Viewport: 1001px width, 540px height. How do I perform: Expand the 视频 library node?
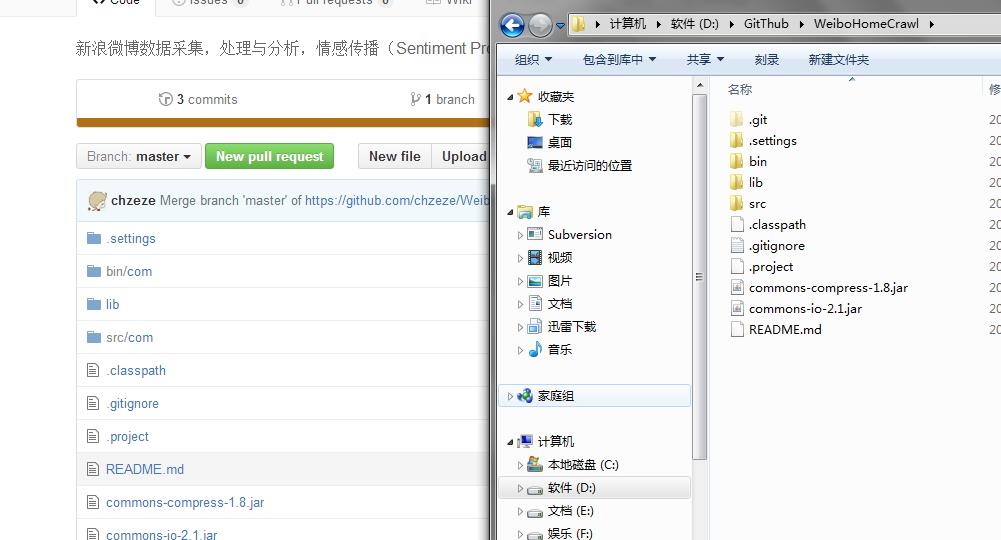click(x=520, y=258)
